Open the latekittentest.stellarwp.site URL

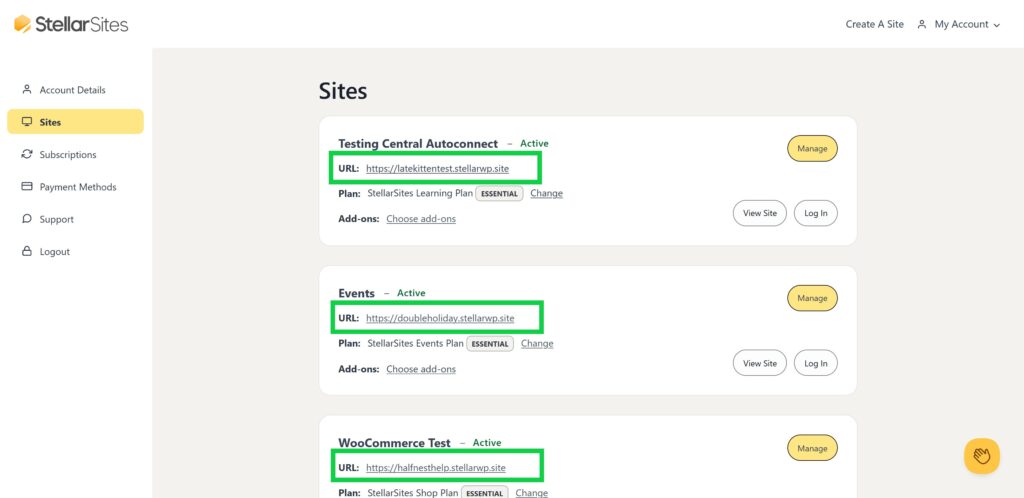pos(437,168)
